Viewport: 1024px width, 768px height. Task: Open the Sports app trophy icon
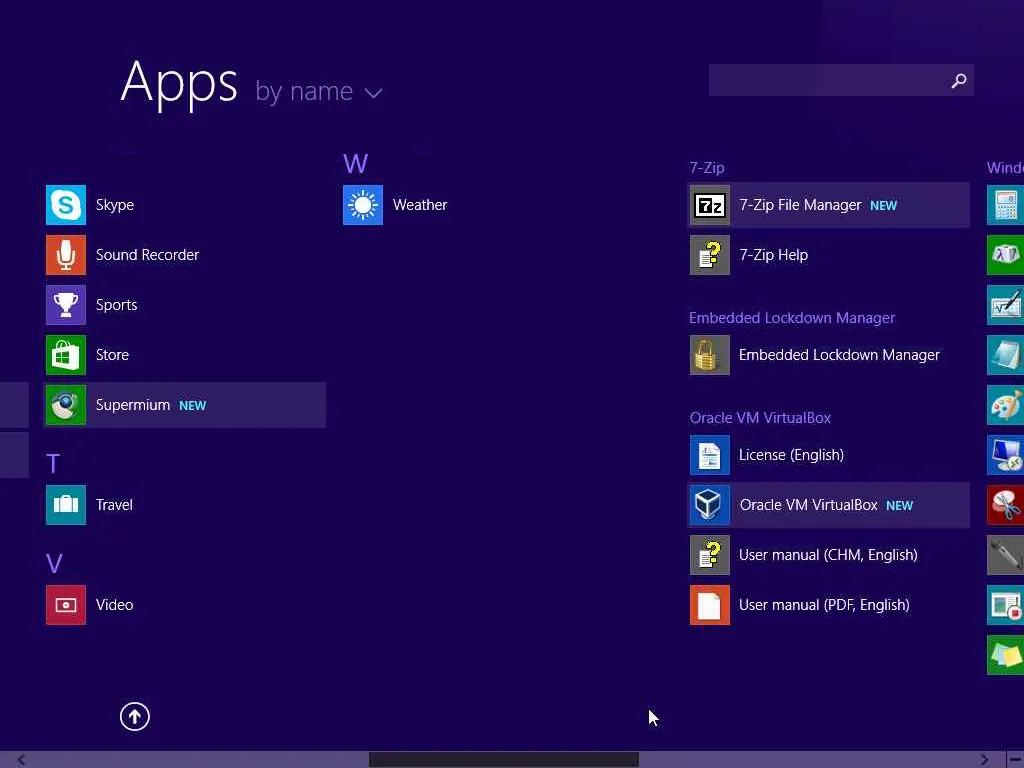[x=66, y=305]
